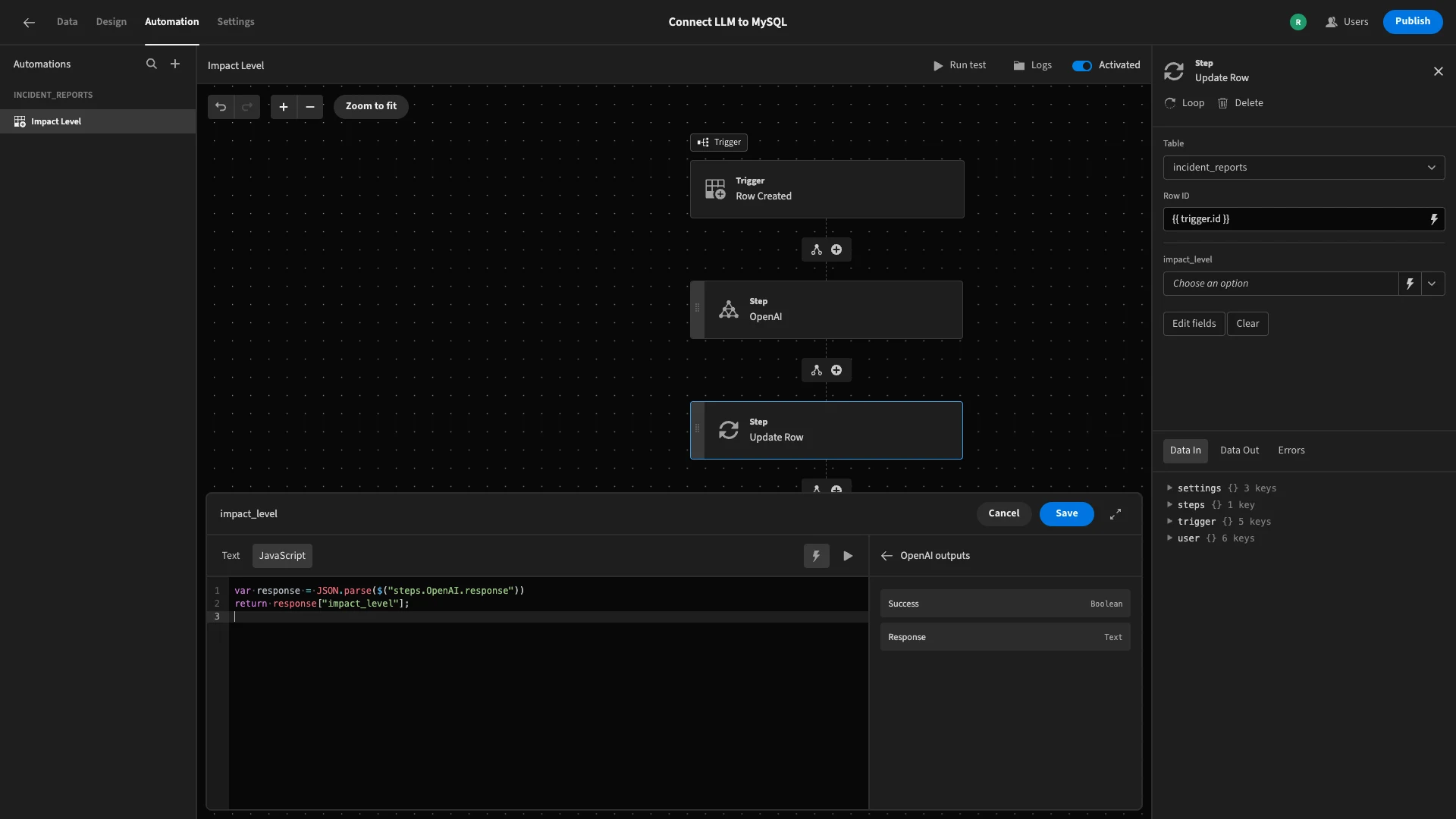Close the Update Row step panel
The height and width of the screenshot is (819, 1456).
pos(1439,71)
